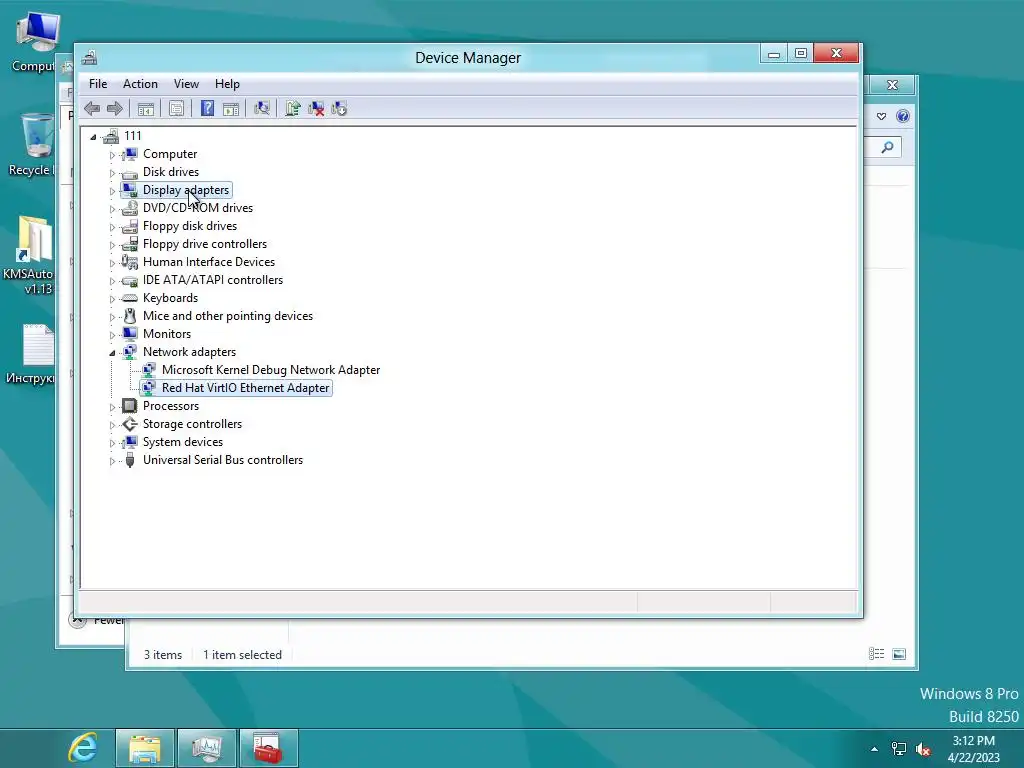Click the Disk drives icon
This screenshot has height=768, width=1024.
point(130,172)
